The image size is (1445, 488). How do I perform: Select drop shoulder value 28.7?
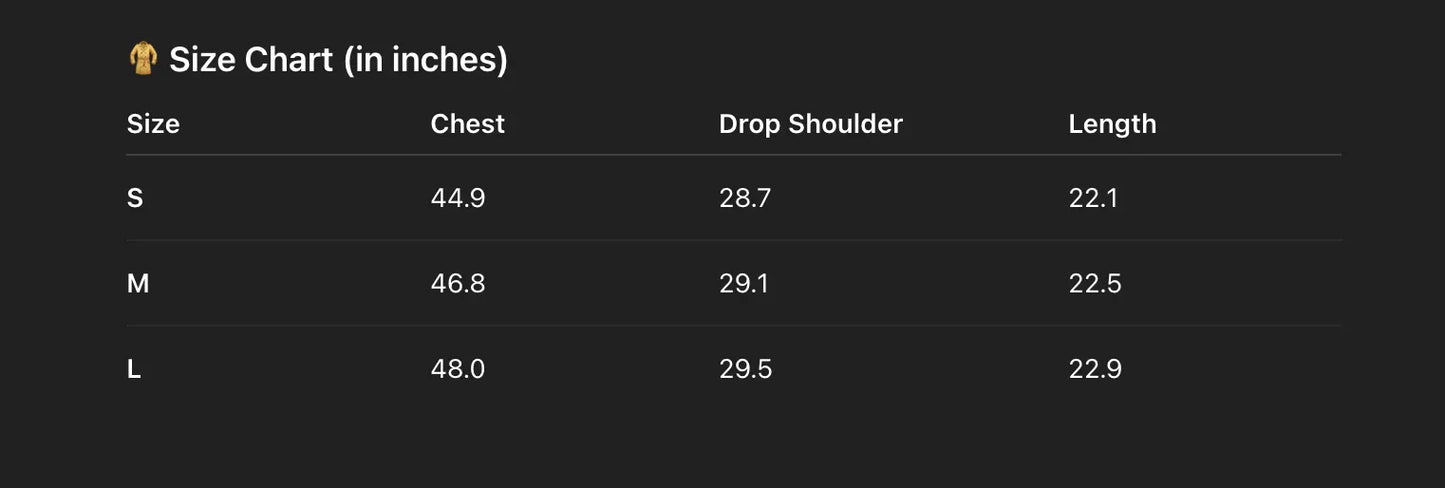[x=745, y=198]
